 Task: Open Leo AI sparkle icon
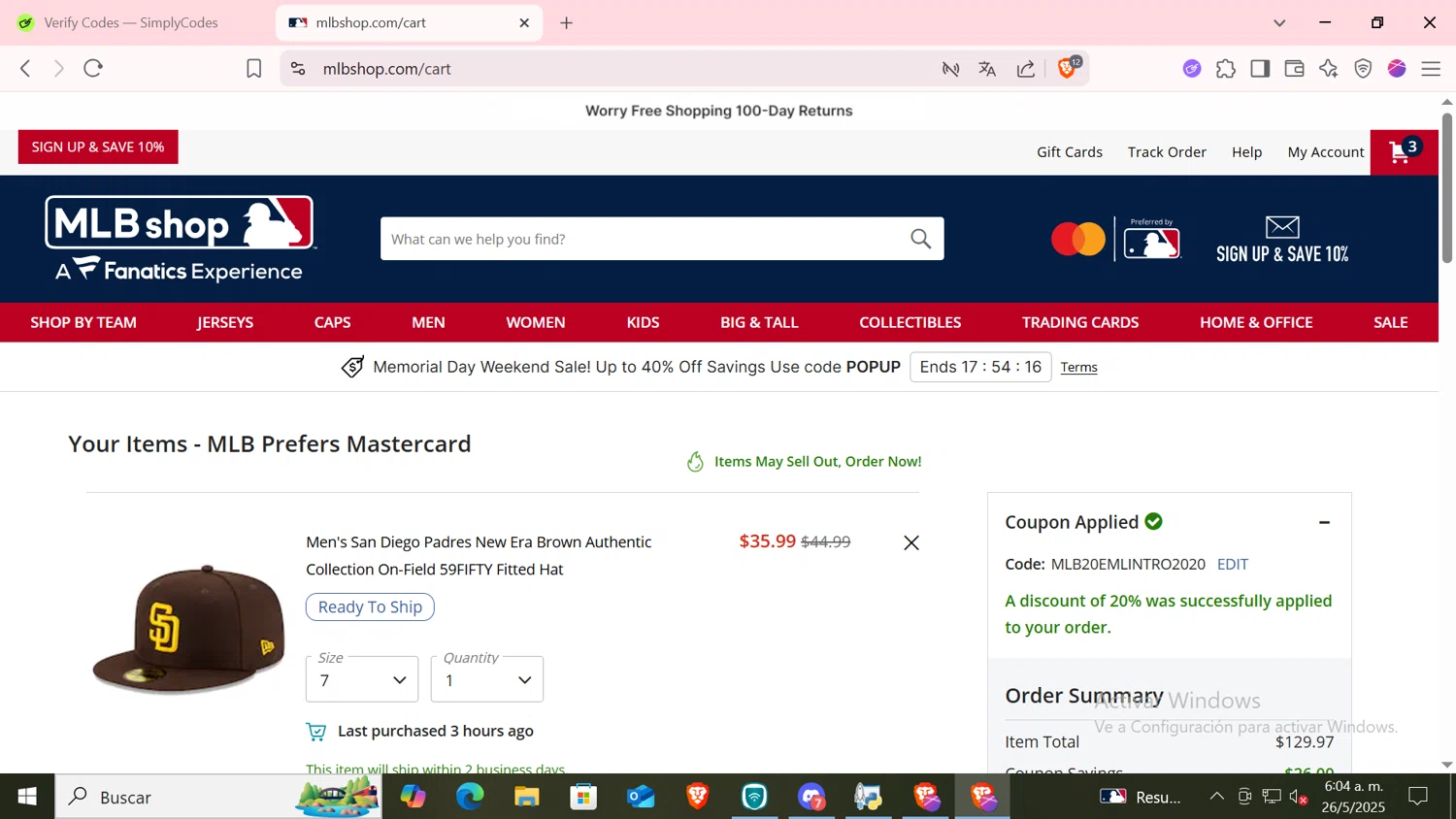[x=1329, y=69]
